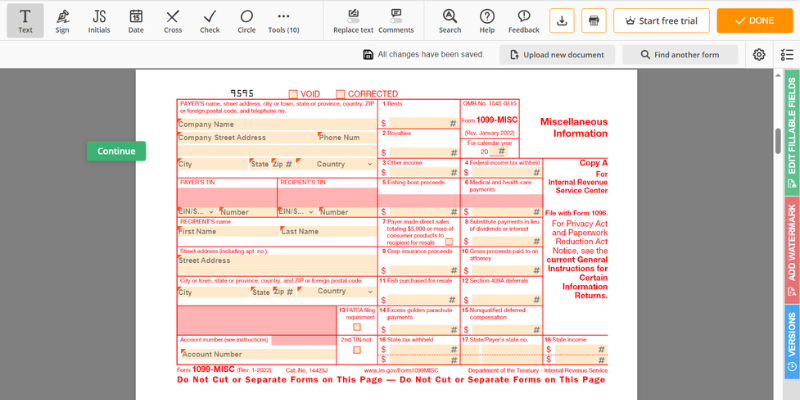Click Upload new document button
The image size is (800, 400).
pos(557,55)
